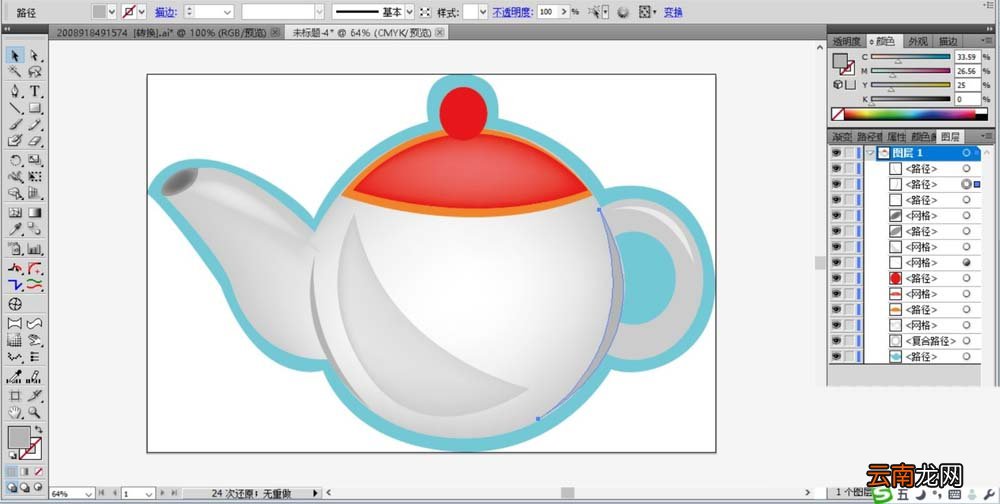
Task: Switch to document tab 2008918491574
Action: pyautogui.click(x=163, y=33)
